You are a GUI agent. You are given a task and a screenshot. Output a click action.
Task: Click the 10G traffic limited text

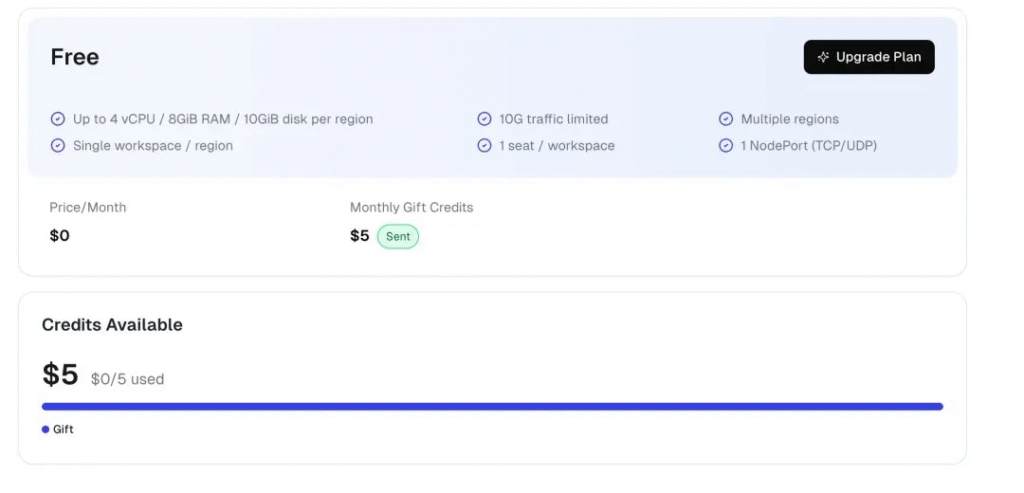pos(553,119)
